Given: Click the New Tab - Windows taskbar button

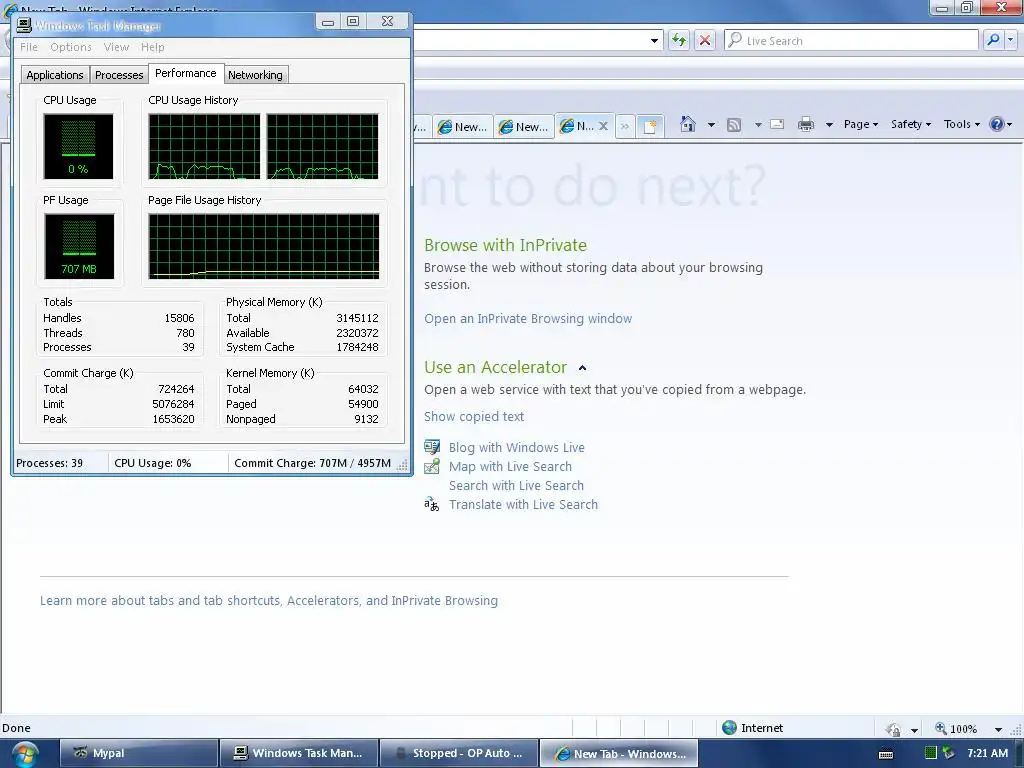Looking at the screenshot, I should (x=619, y=753).
